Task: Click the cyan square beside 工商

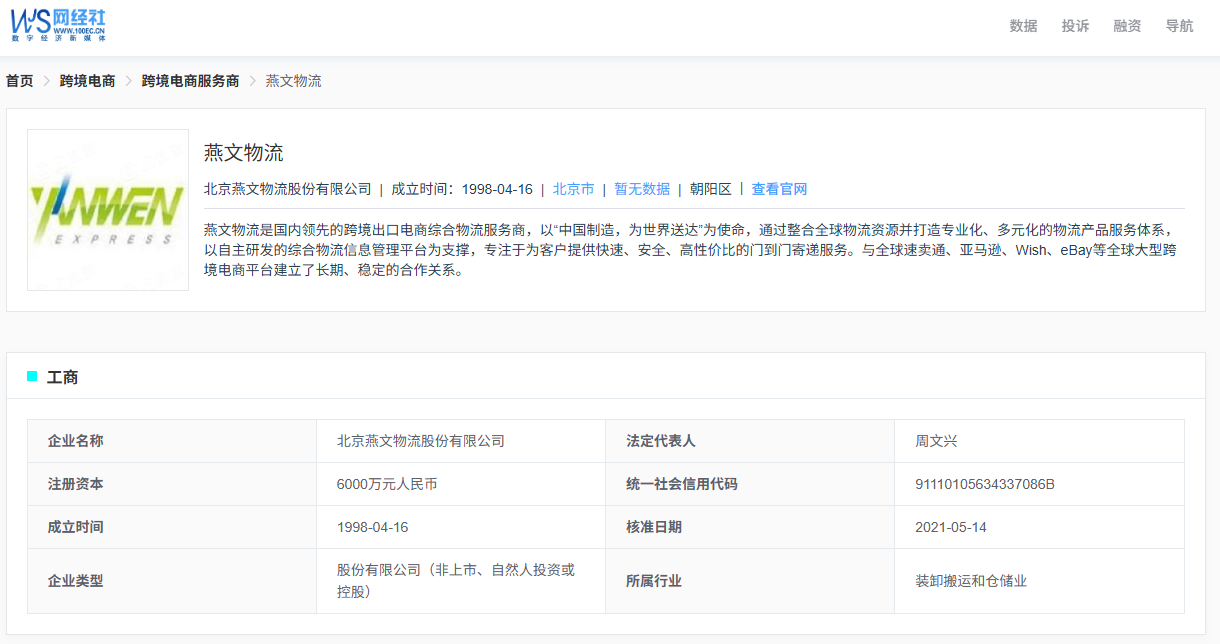Action: click(32, 376)
